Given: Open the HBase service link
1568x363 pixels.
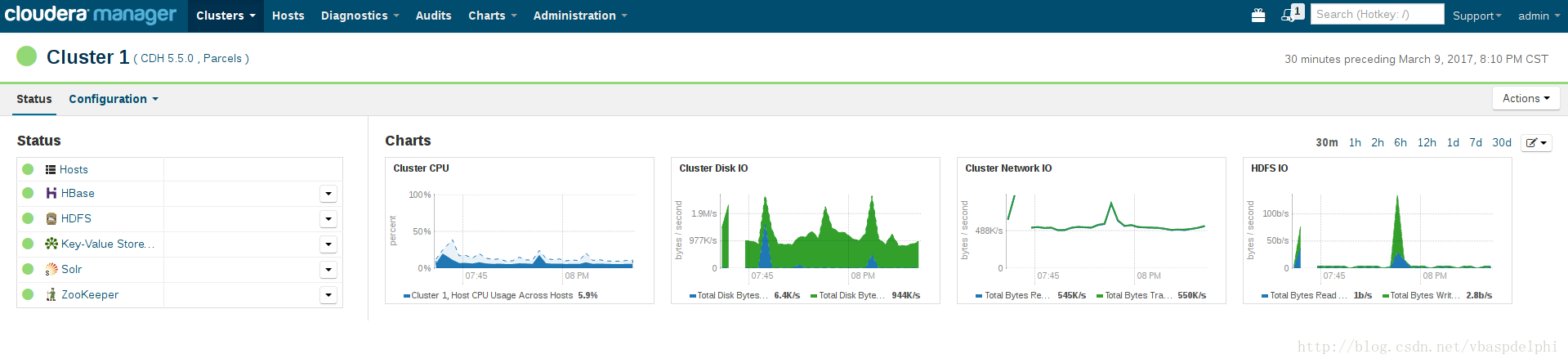Looking at the screenshot, I should point(78,193).
